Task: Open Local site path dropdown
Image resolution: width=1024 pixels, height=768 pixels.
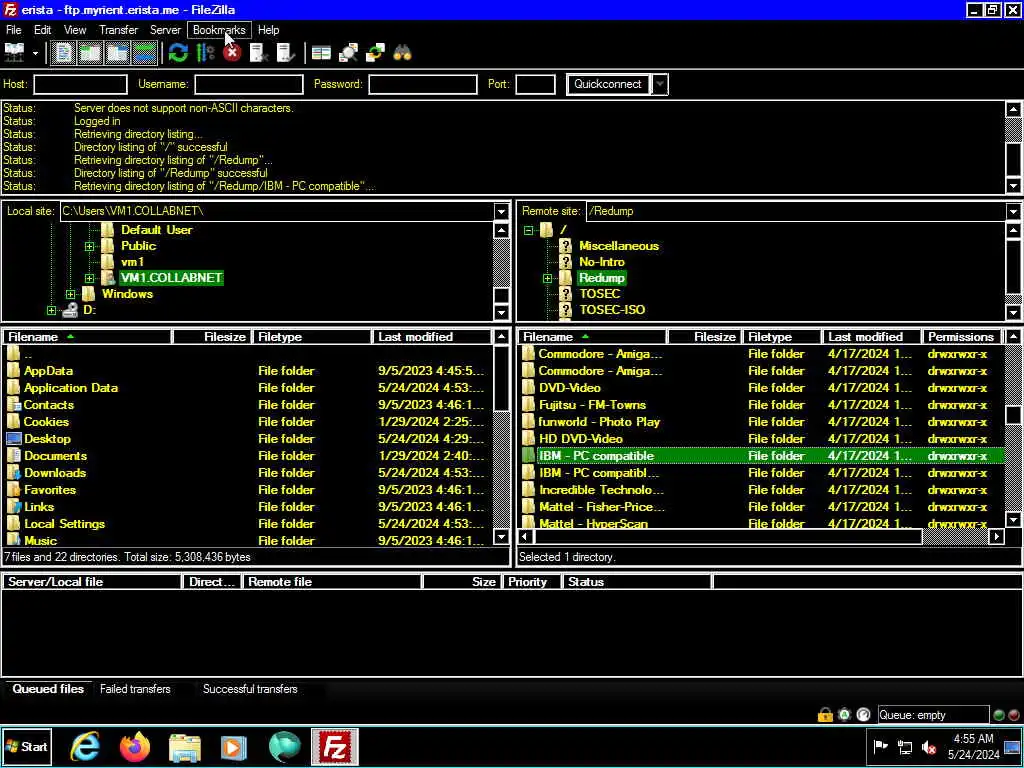Action: pos(501,212)
